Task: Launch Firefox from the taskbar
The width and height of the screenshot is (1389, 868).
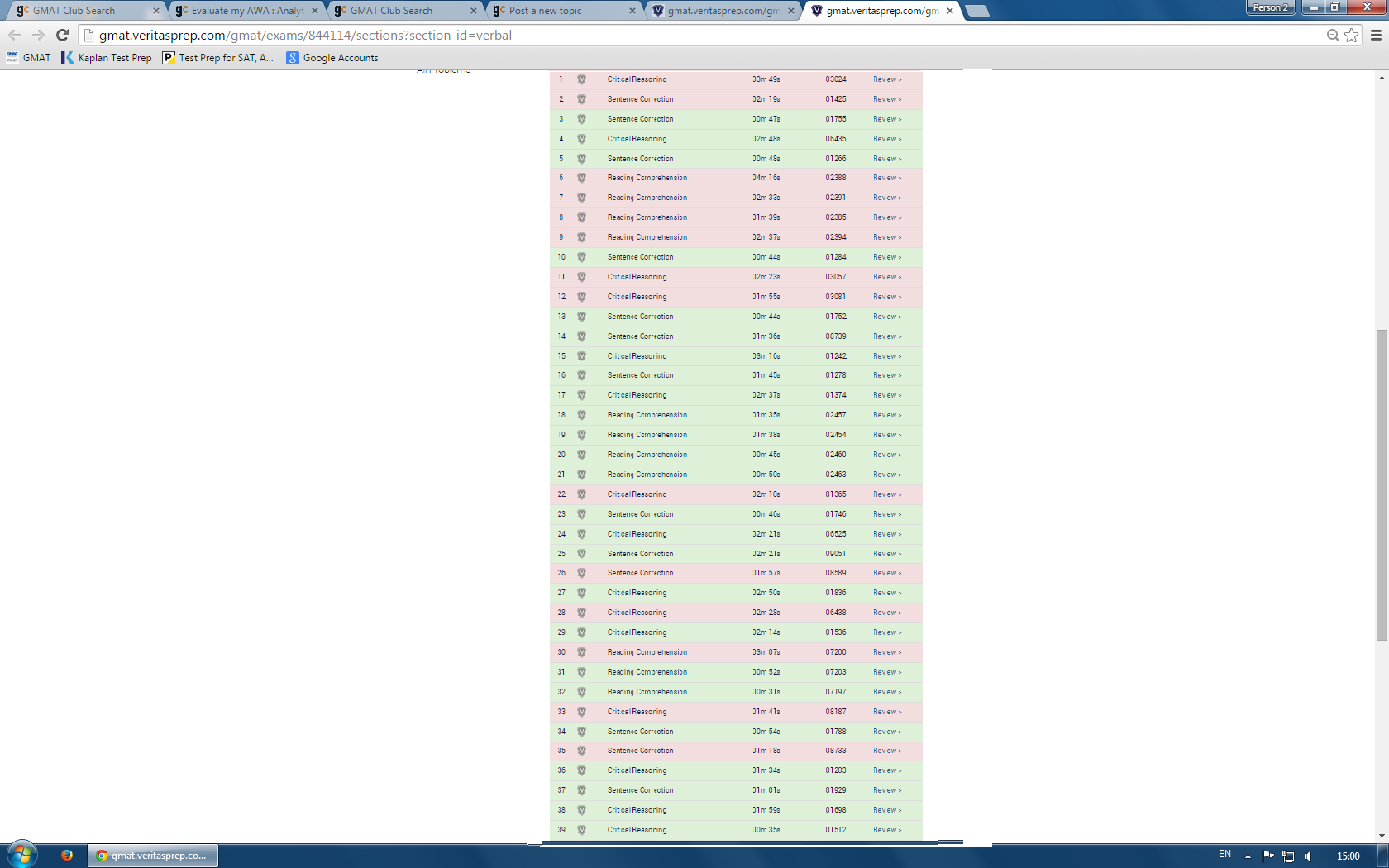Action: click(67, 855)
